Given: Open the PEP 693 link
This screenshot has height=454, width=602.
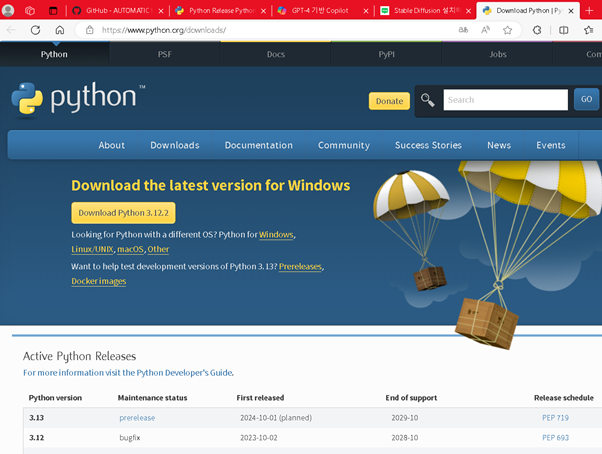Looking at the screenshot, I should pyautogui.click(x=555, y=437).
